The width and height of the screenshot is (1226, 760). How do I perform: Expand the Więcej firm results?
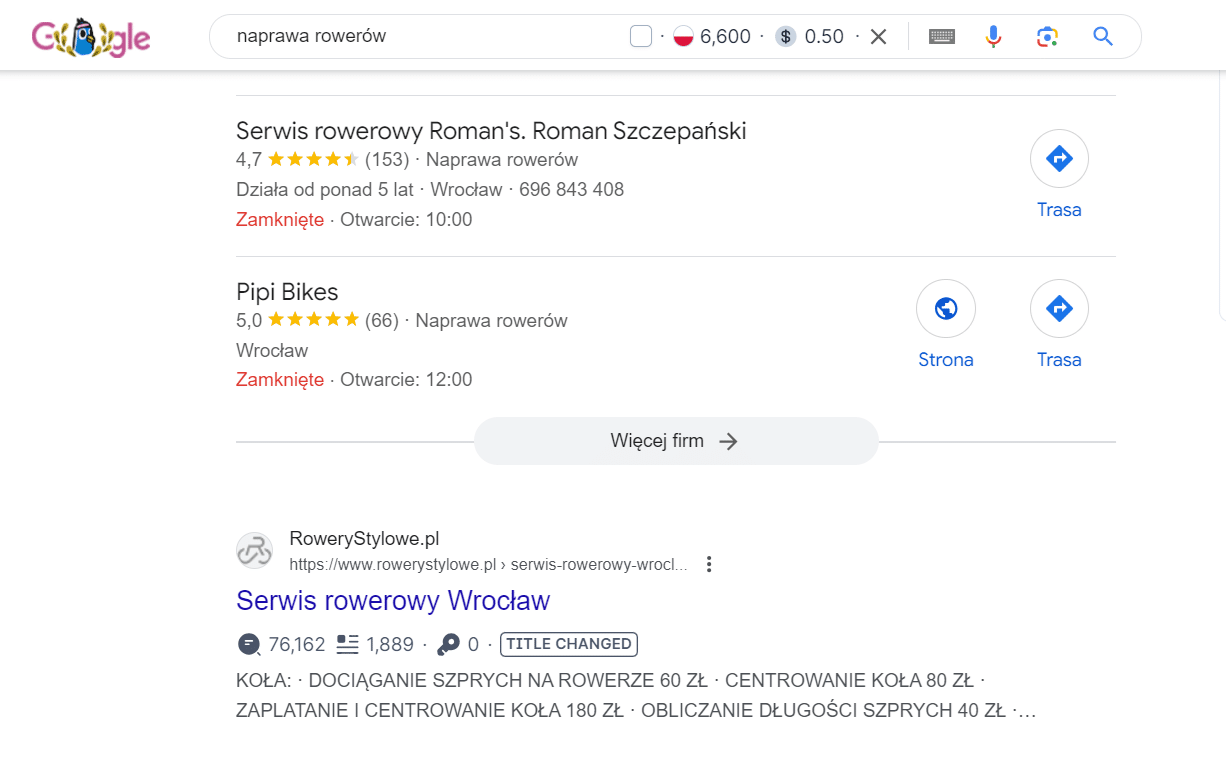[x=676, y=441]
